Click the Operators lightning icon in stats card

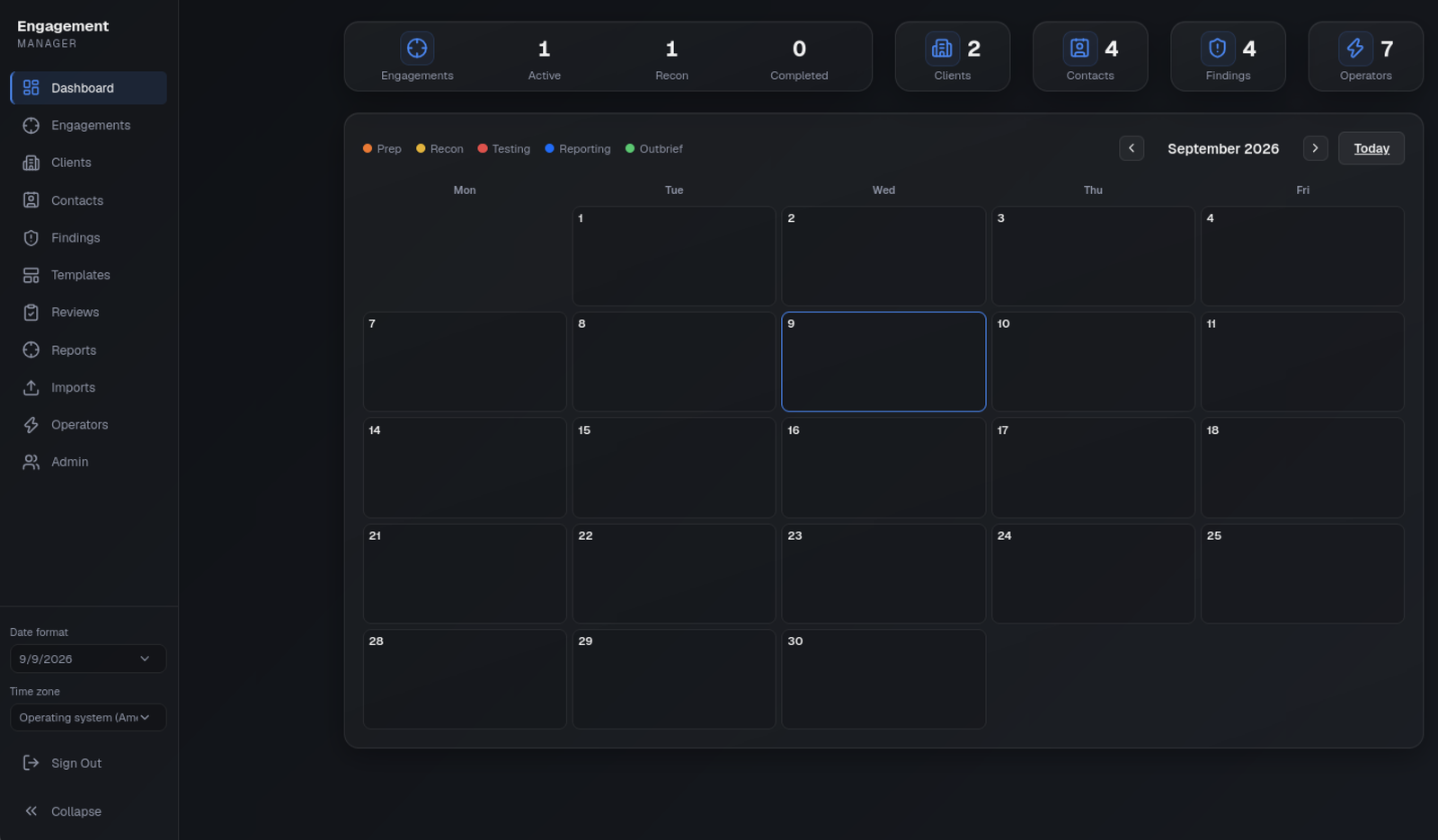(1355, 49)
